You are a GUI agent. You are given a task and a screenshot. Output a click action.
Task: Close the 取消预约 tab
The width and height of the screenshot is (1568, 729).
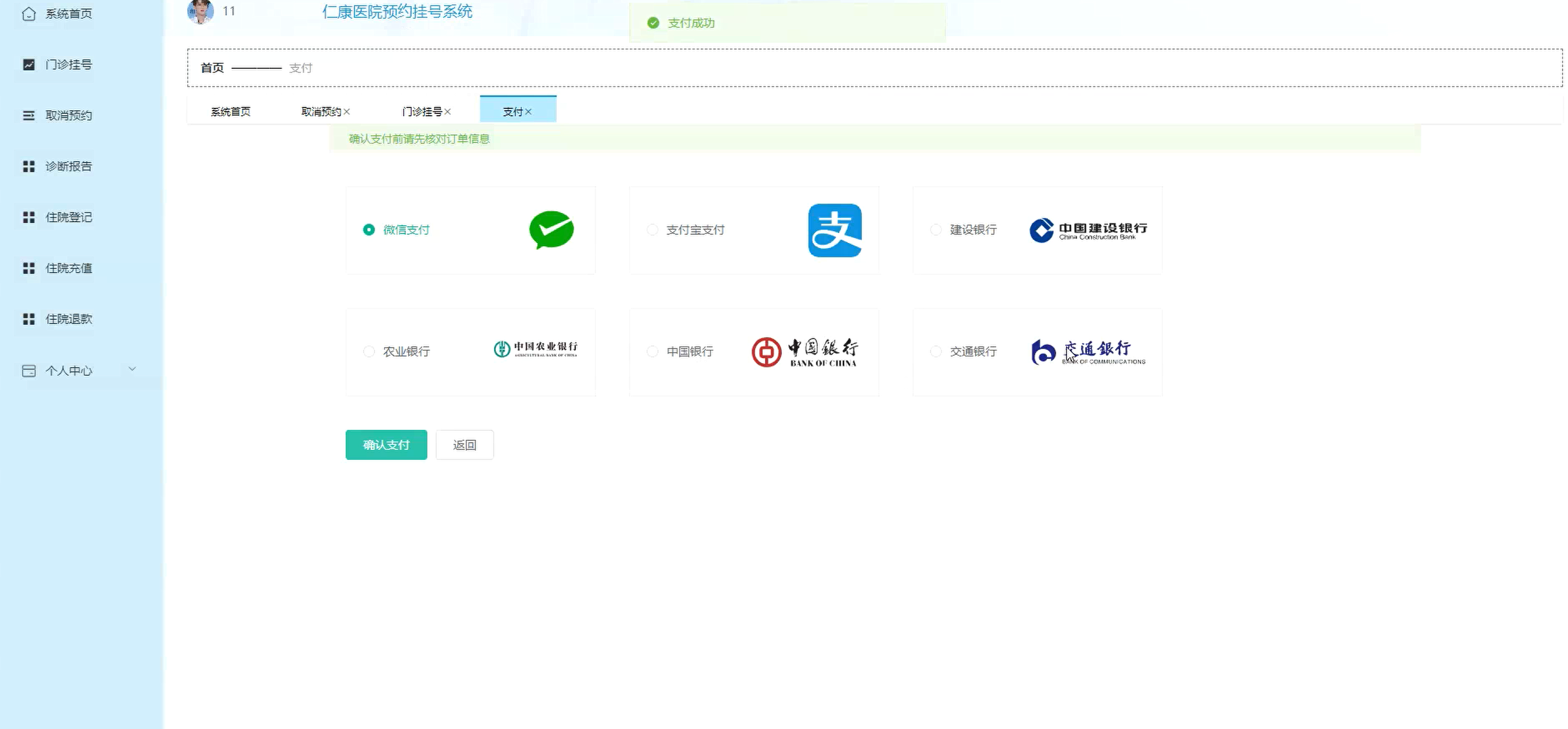click(346, 111)
